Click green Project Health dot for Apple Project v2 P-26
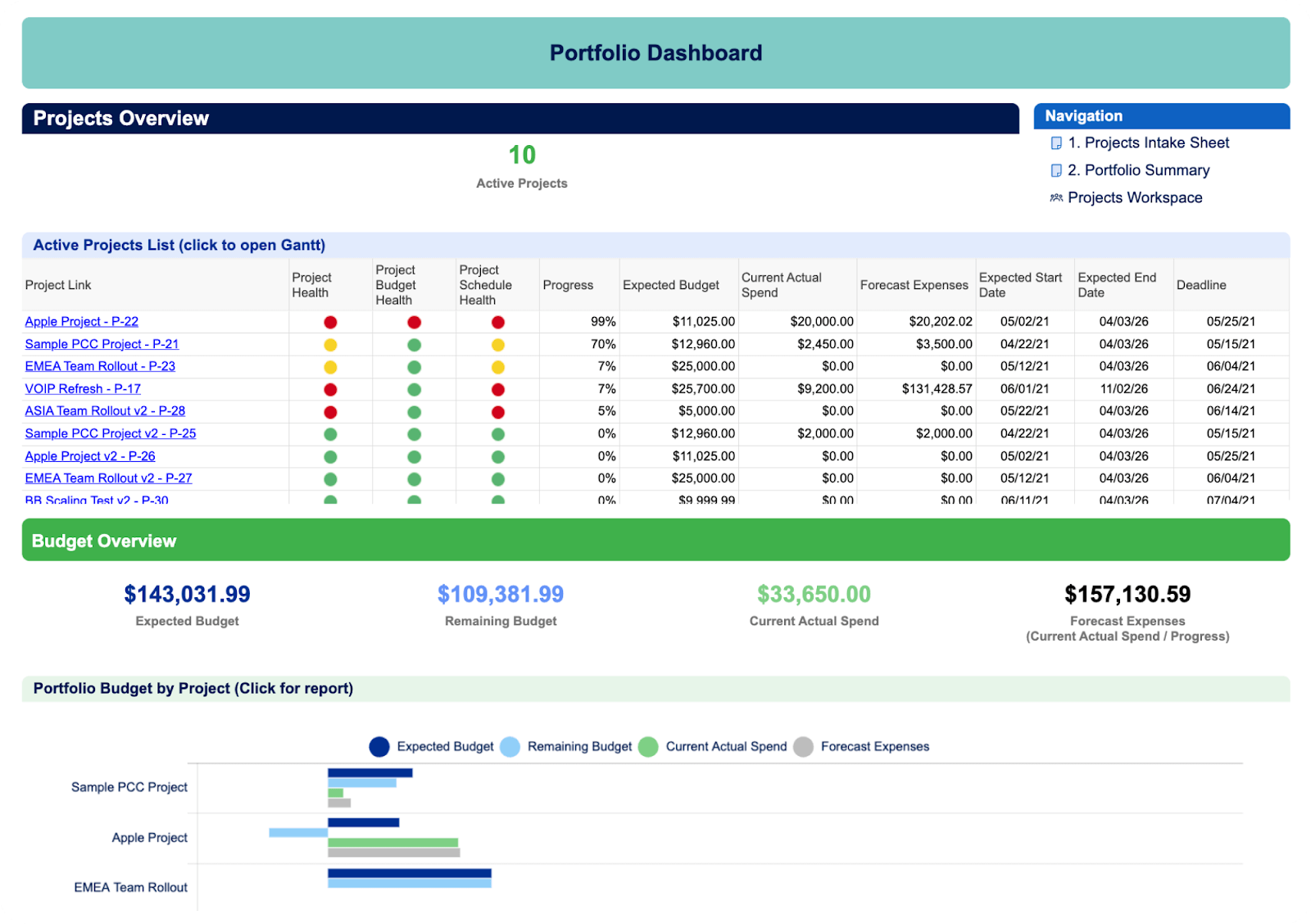This screenshot has height=924, width=1311. point(330,457)
